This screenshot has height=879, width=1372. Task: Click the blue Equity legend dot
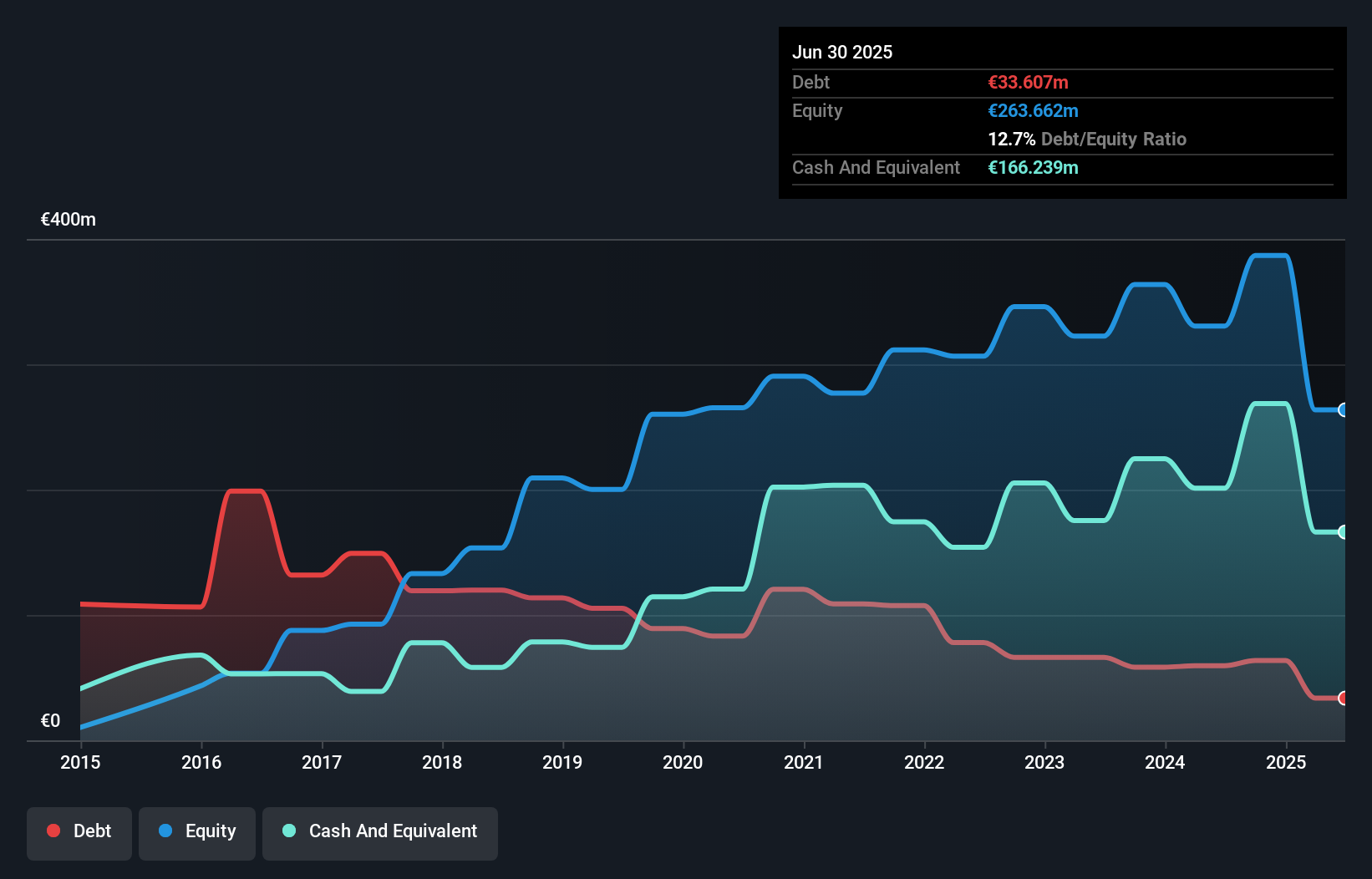point(165,831)
